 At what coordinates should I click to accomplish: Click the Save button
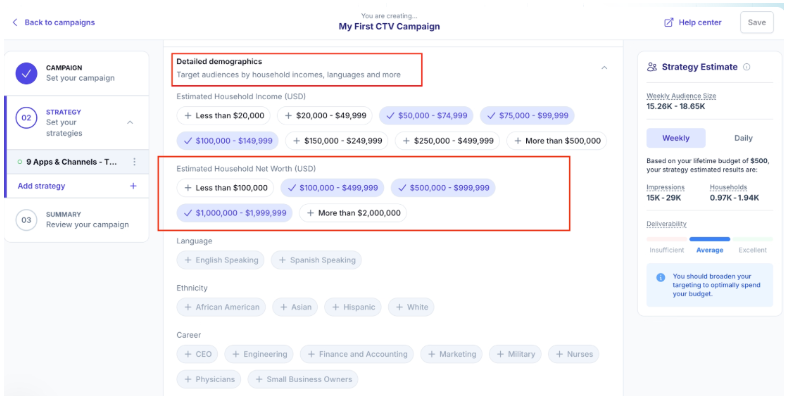(x=757, y=22)
